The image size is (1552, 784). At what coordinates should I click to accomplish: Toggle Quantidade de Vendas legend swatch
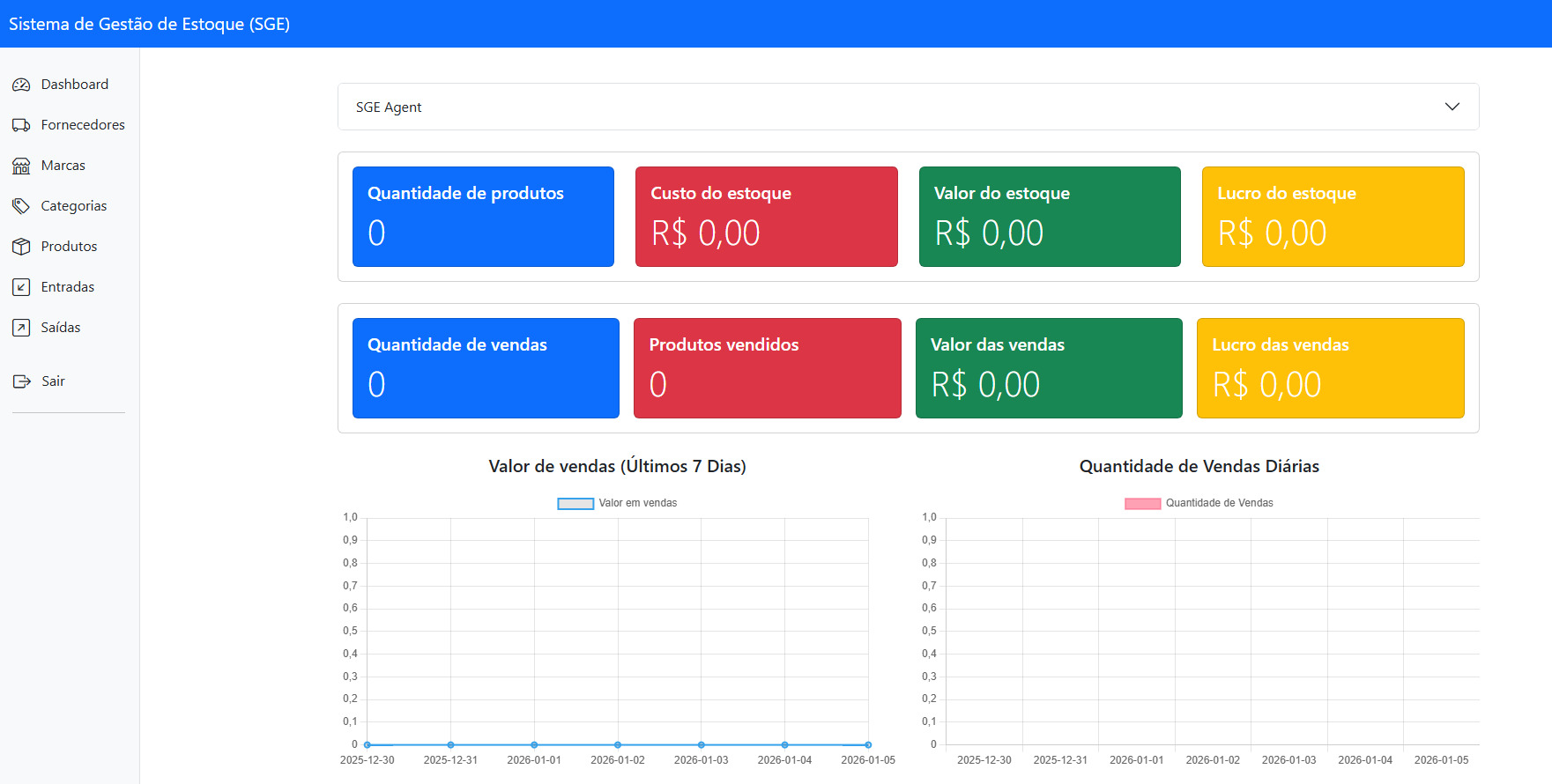[x=1142, y=504]
